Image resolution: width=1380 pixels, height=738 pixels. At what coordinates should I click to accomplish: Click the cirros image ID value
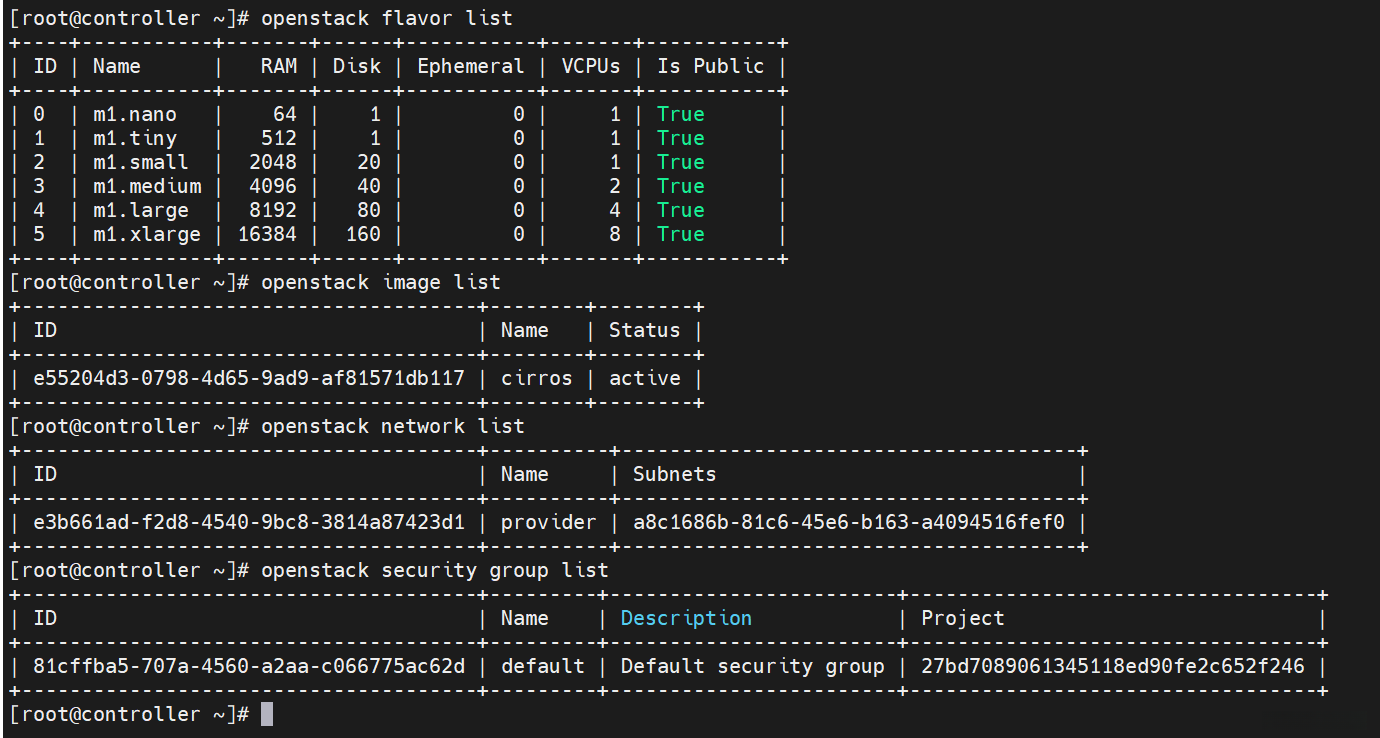[x=249, y=378]
